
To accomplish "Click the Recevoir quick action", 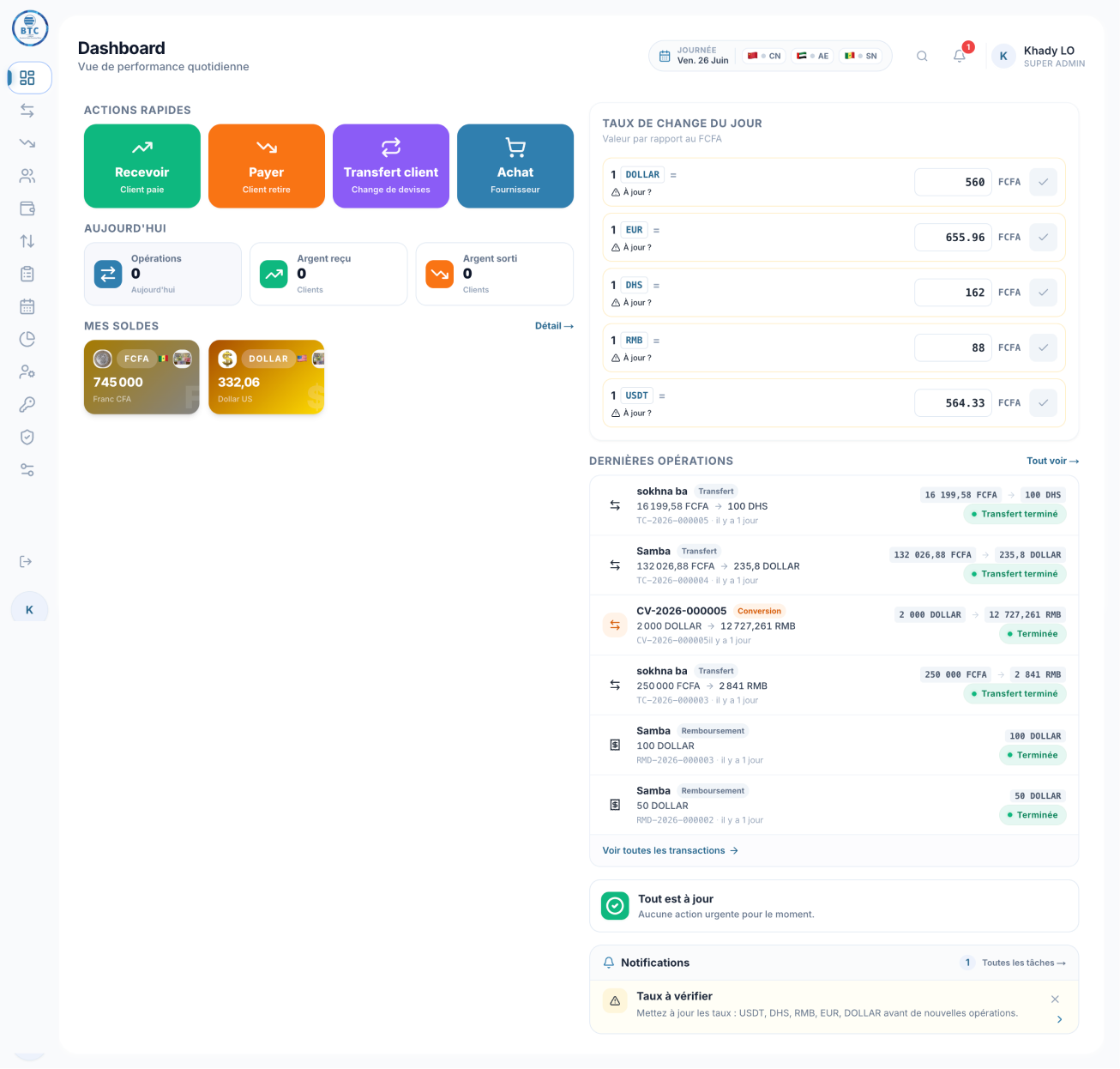I will click(142, 166).
